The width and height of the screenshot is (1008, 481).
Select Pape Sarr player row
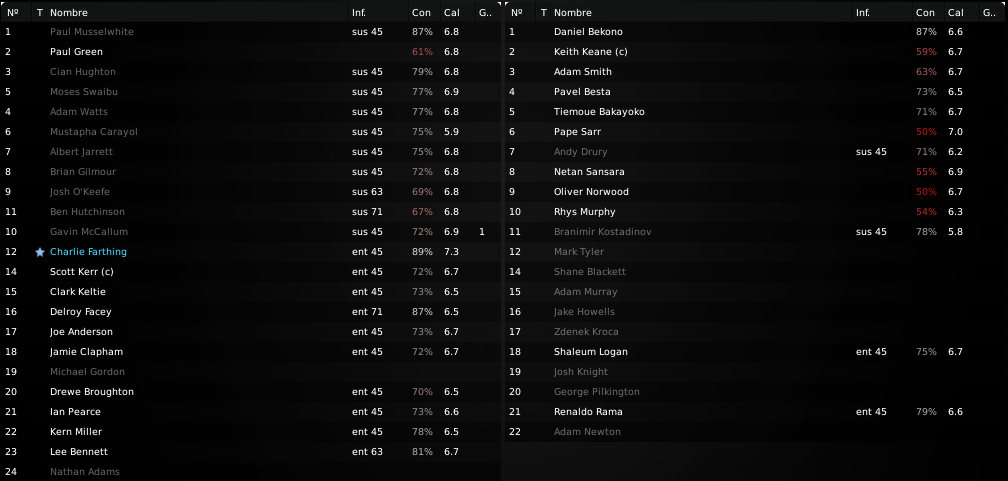(755, 132)
